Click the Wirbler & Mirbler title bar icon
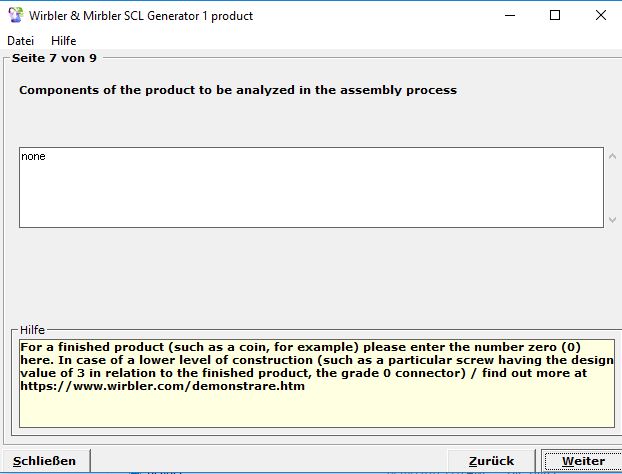Viewport: 622px width, 474px height. [x=16, y=15]
